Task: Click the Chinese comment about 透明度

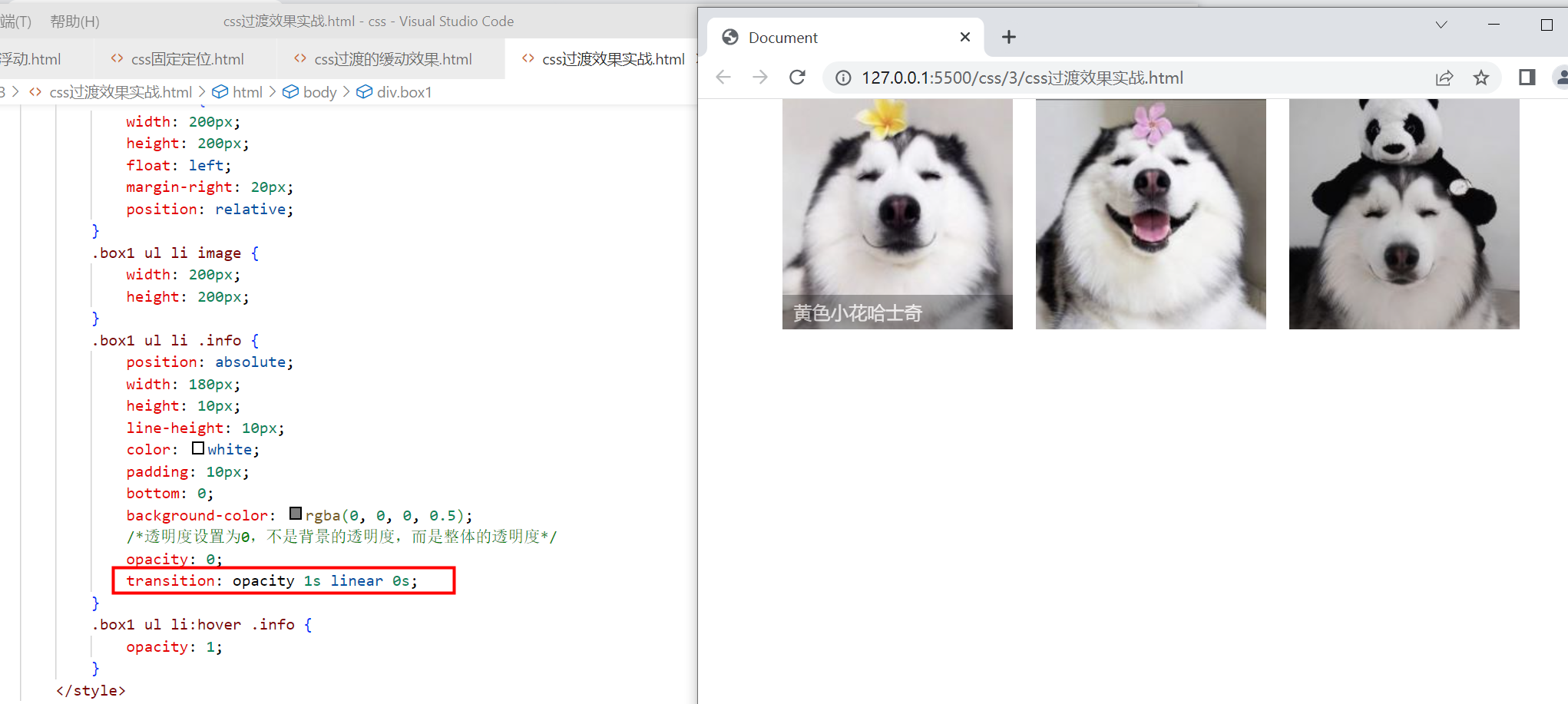Action: (342, 536)
